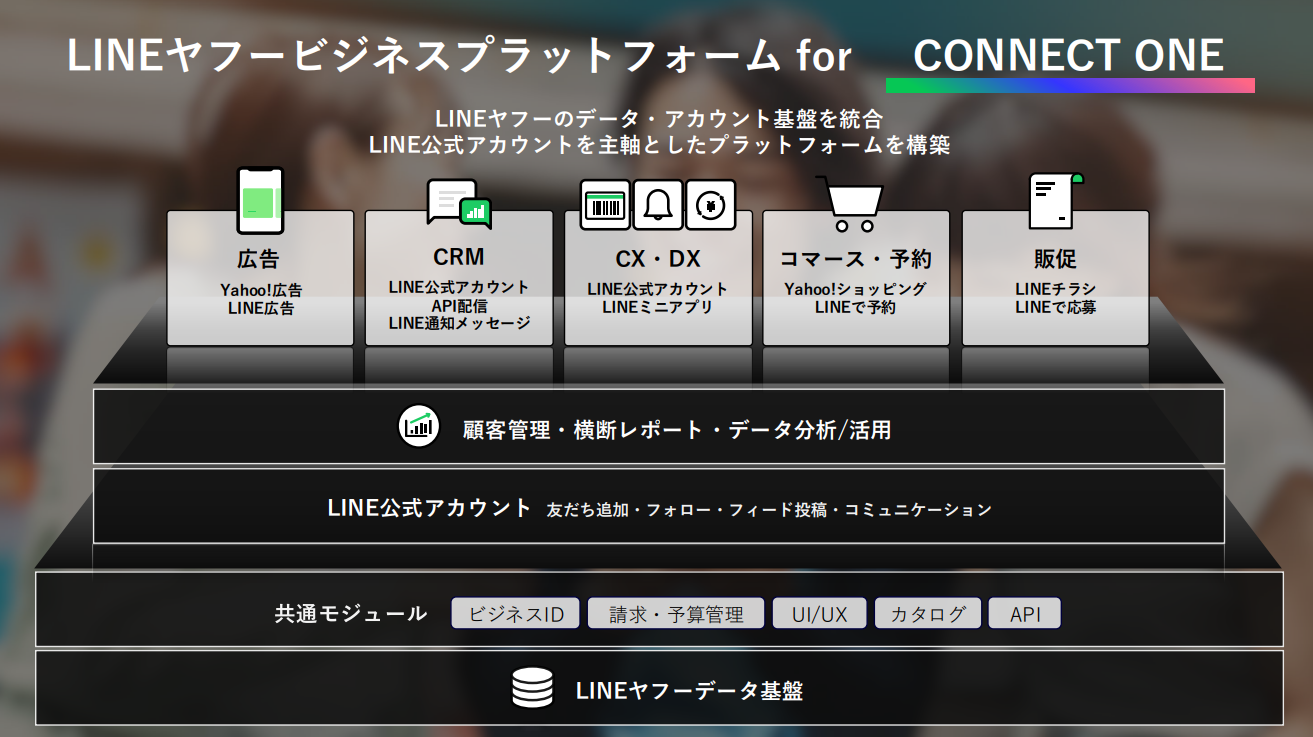Click LINE公式アカウント in the CX・DX card

(x=658, y=289)
